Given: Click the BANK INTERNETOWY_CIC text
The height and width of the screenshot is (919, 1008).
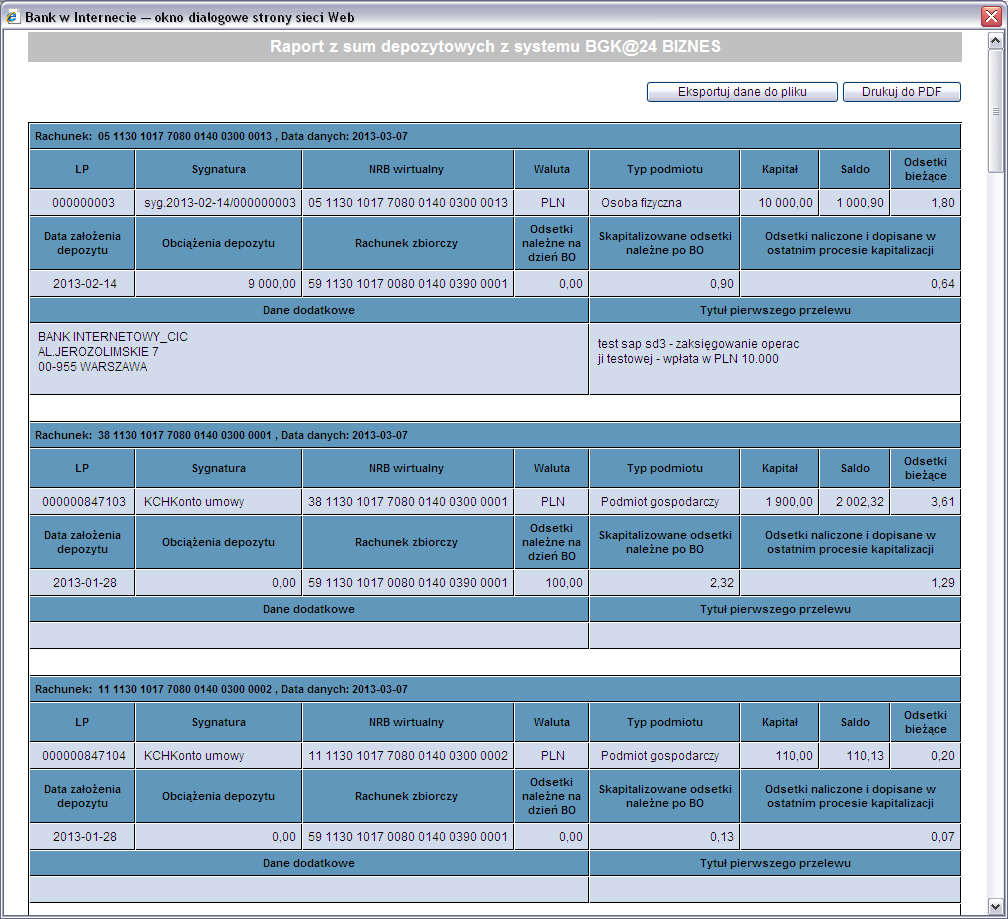Looking at the screenshot, I should pyautogui.click(x=112, y=337).
